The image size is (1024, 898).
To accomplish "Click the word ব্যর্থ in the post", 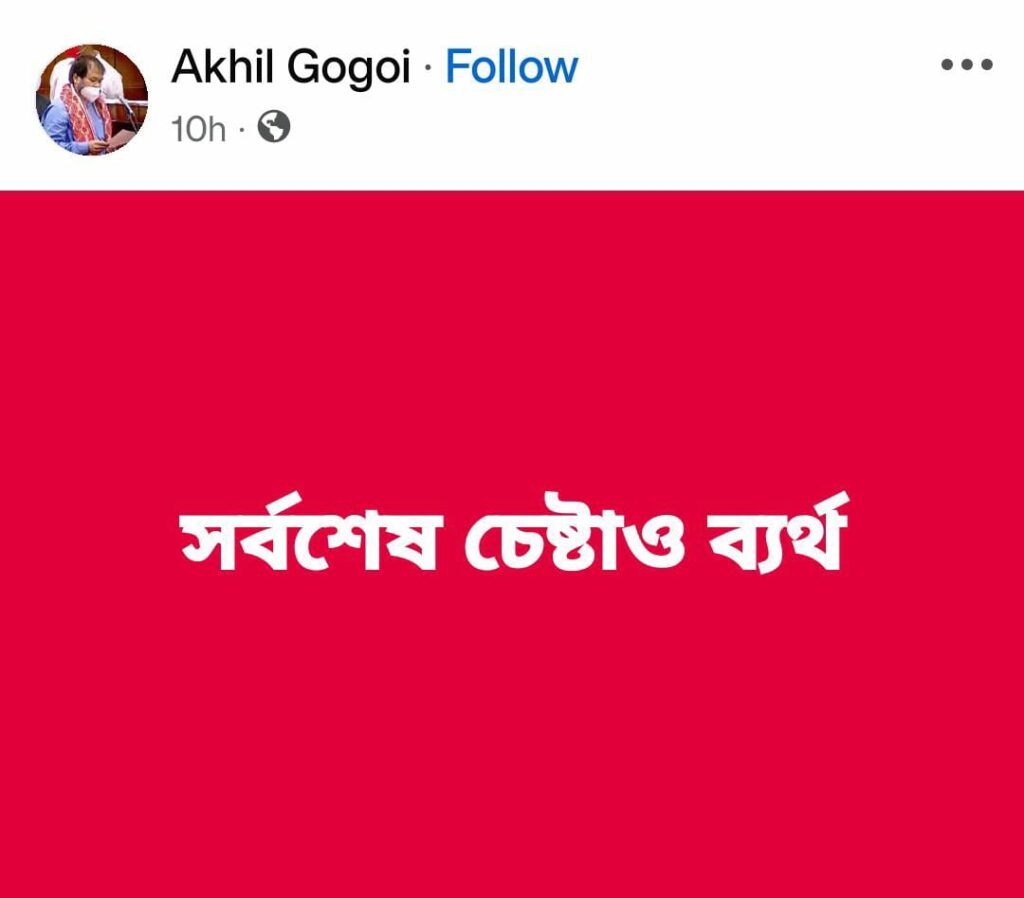I will pos(778,532).
